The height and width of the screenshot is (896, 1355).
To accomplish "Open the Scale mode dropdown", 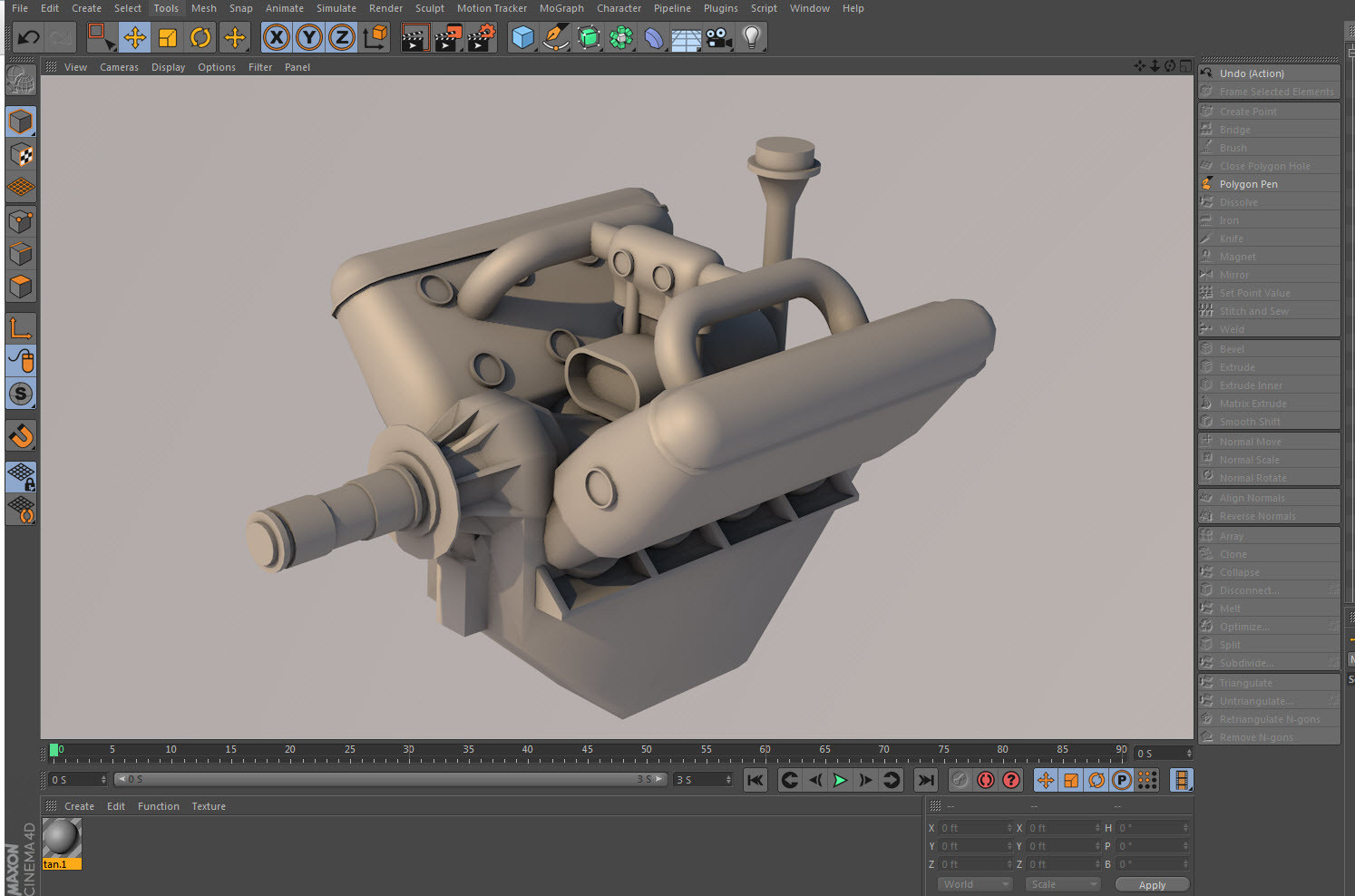I will tap(1062, 884).
